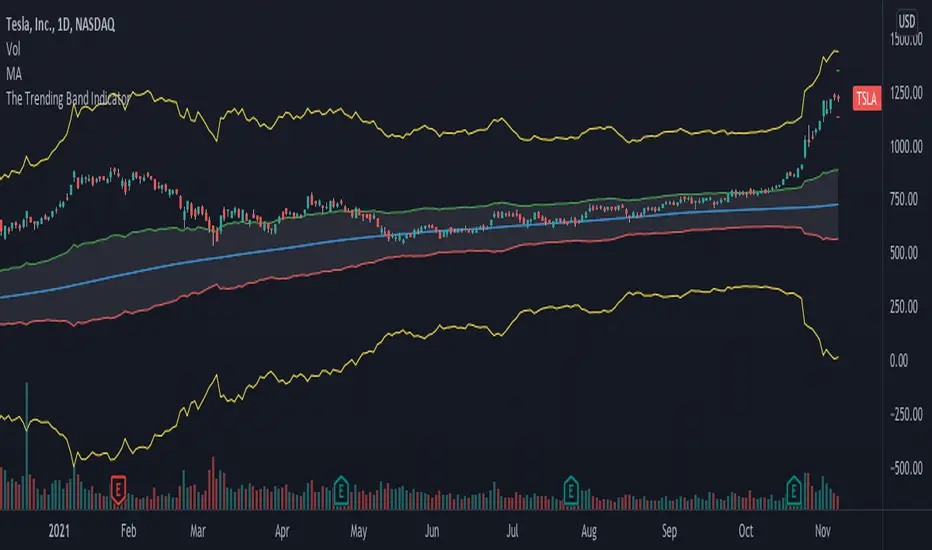The width and height of the screenshot is (932, 550).
Task: Select the Vol indicator legend
Action: click(x=13, y=49)
